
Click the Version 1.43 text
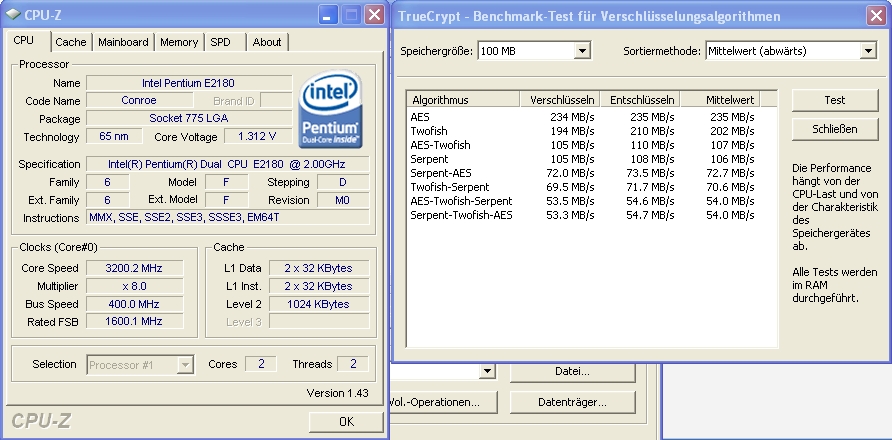(x=337, y=393)
